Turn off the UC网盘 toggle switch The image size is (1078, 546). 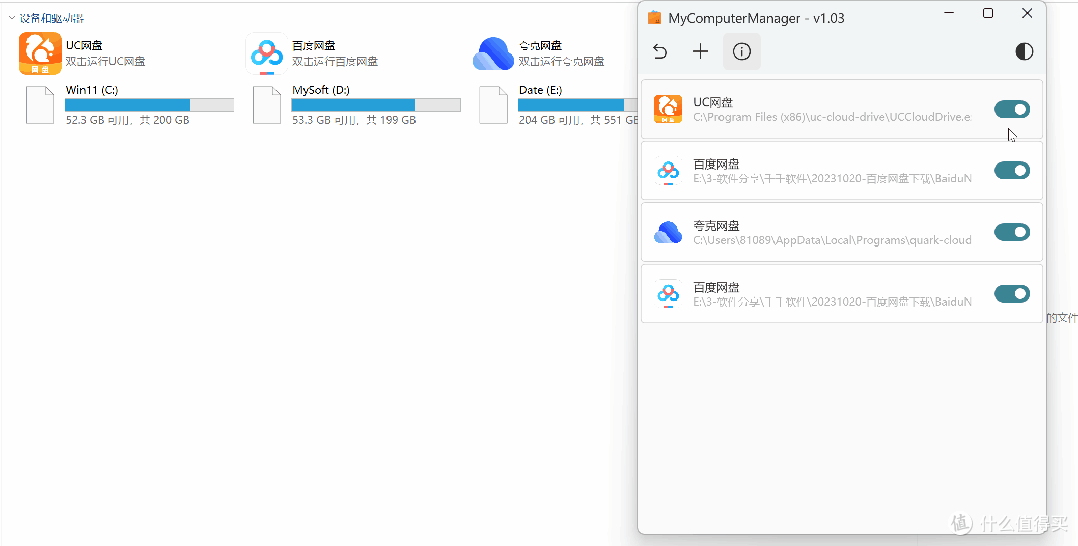1012,109
